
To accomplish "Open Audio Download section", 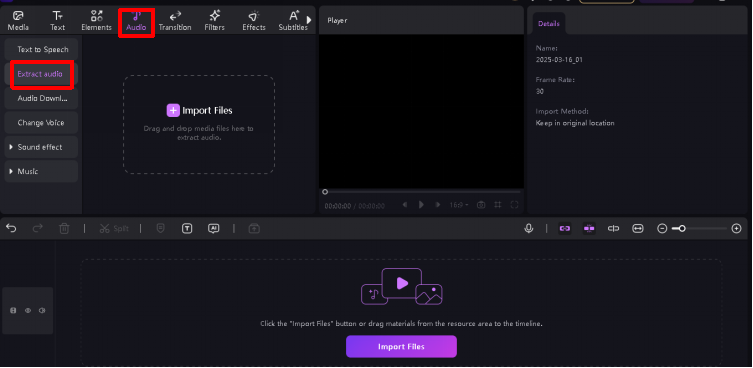I will click(x=41, y=98).
